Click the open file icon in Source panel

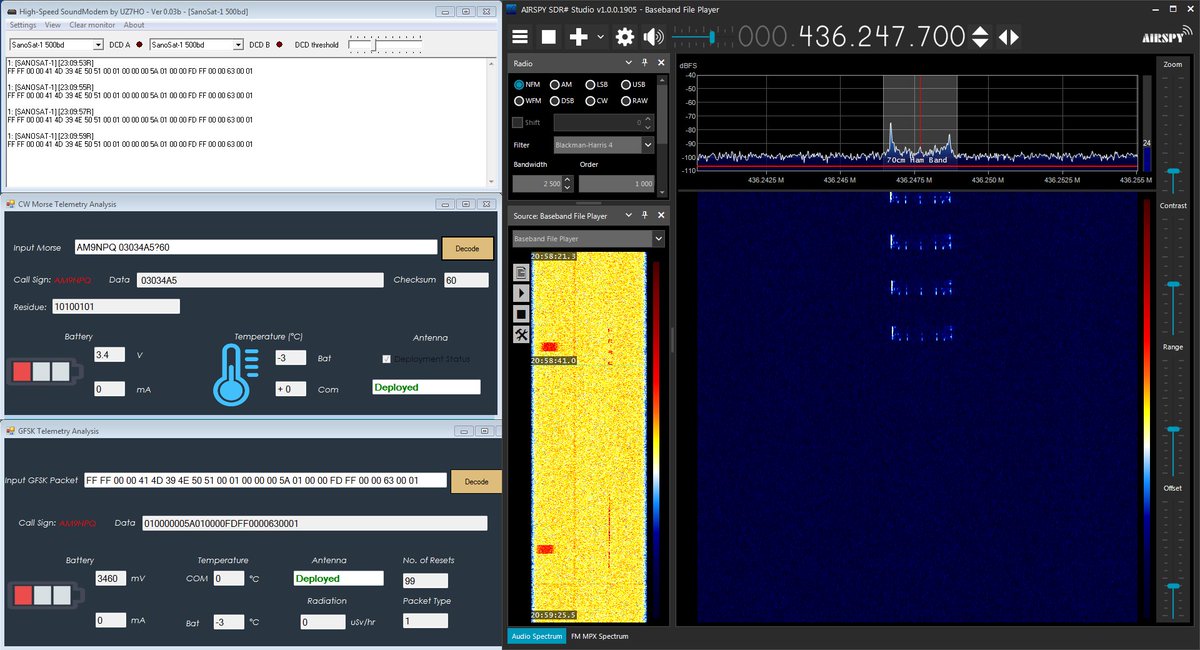(521, 273)
